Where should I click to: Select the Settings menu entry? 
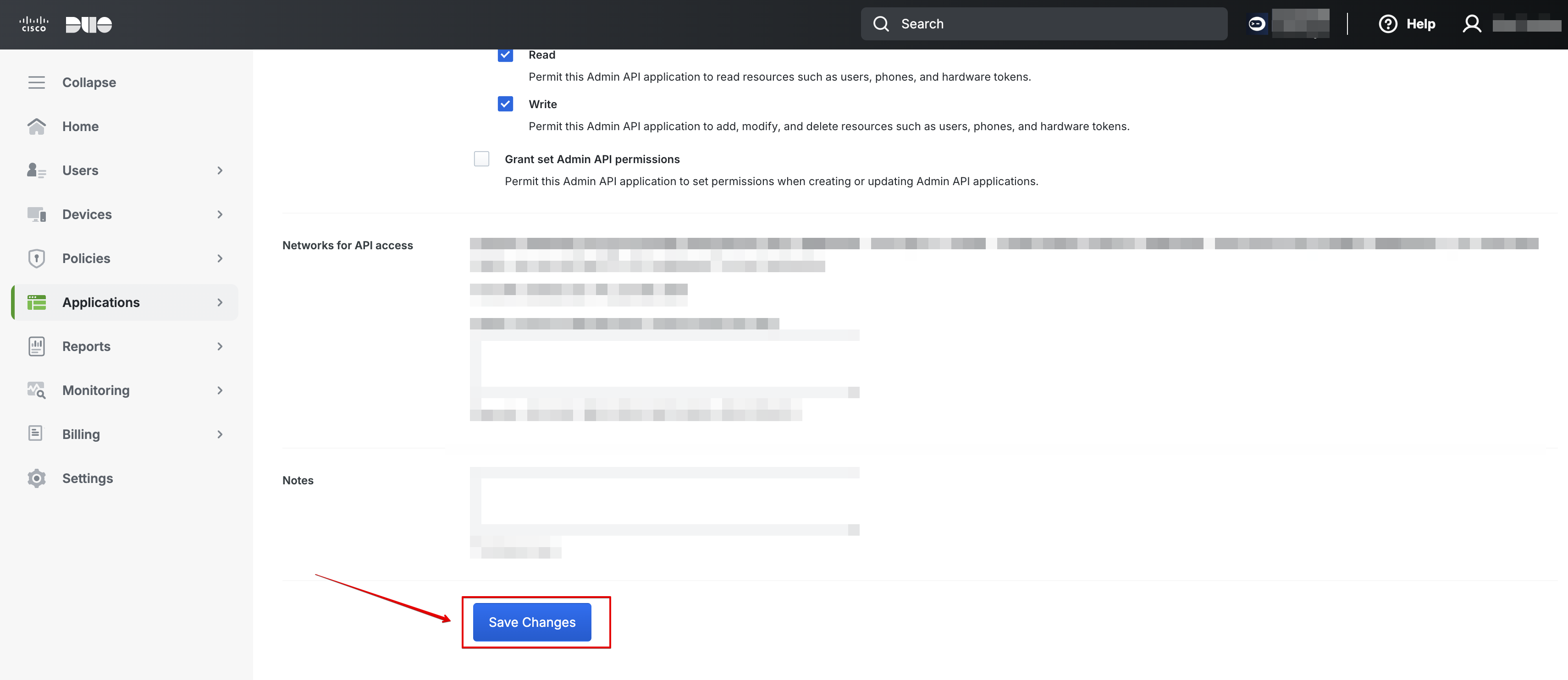pos(88,478)
